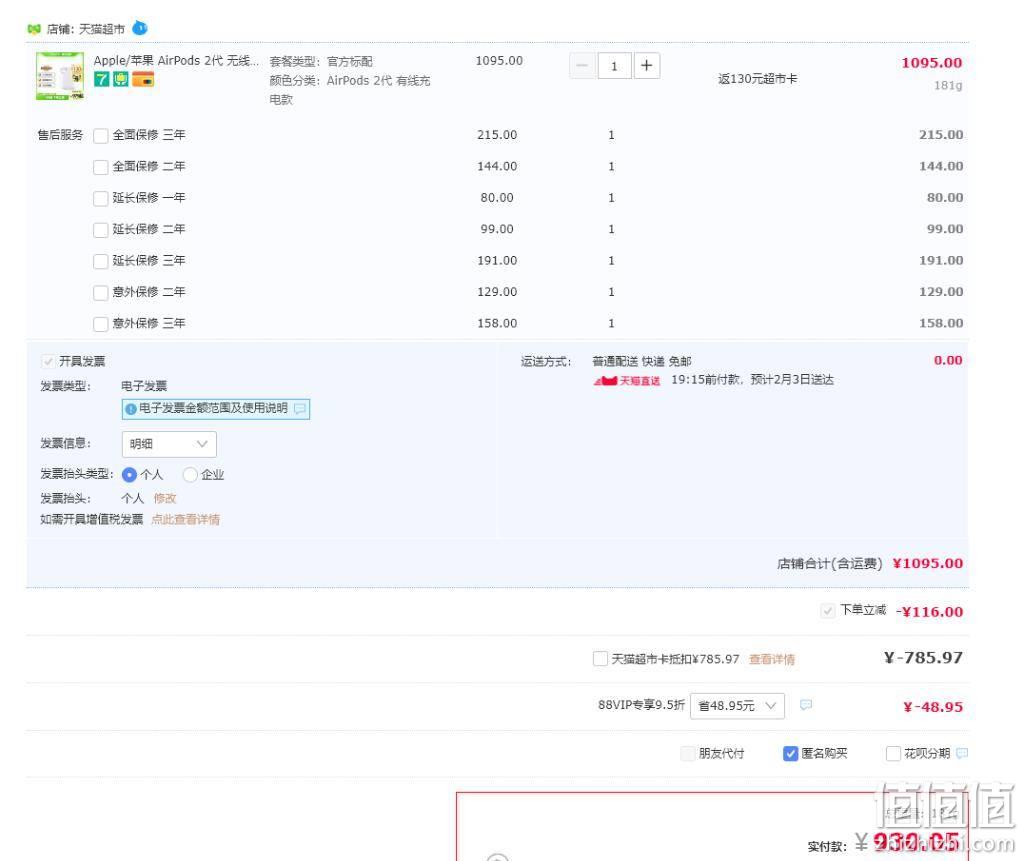Click the green shield guarantee badge
The image size is (1024, 861).
click(121, 80)
